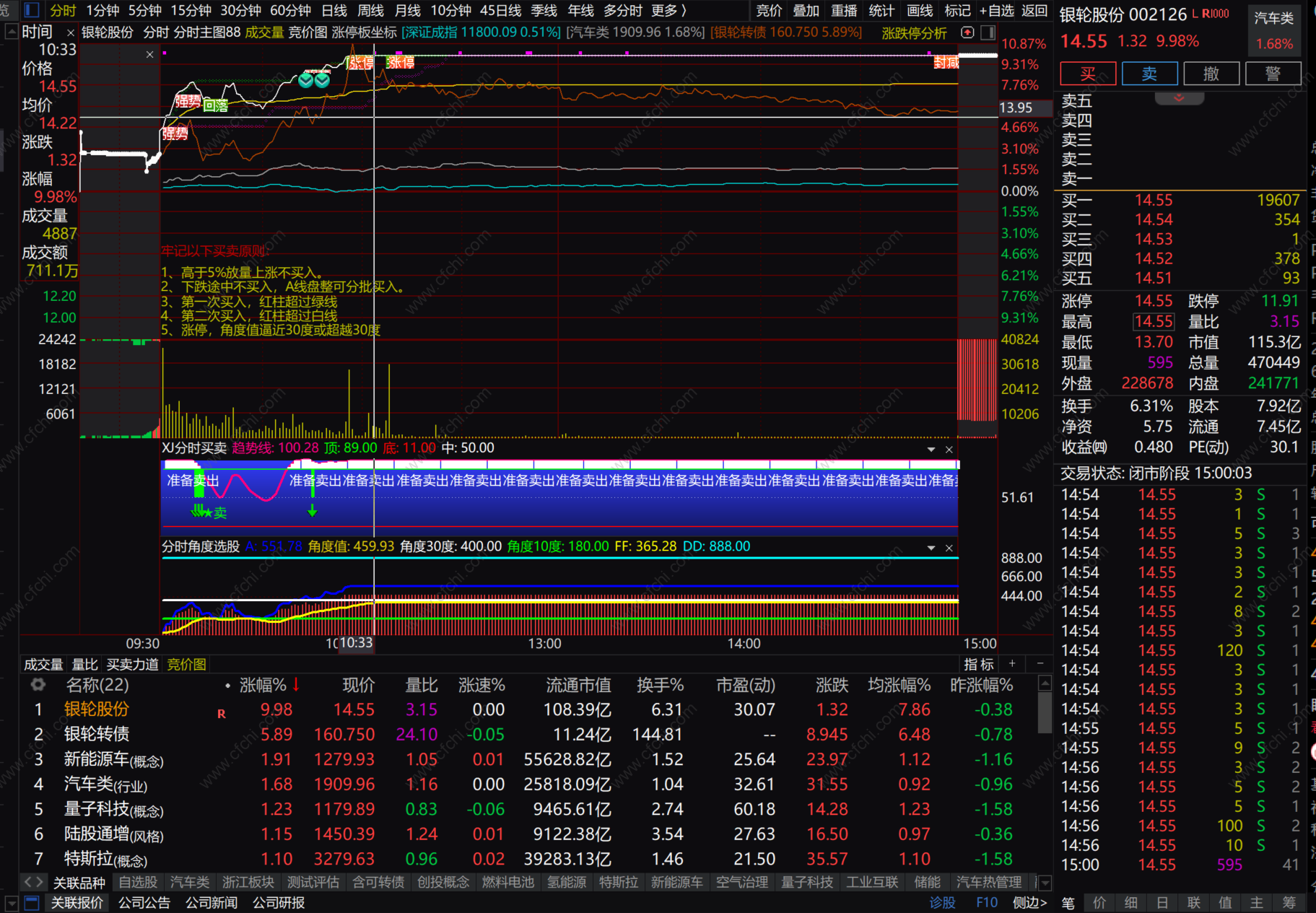This screenshot has height=913, width=1316.
Task: Open the gear settings for the related list
Action: [x=38, y=684]
